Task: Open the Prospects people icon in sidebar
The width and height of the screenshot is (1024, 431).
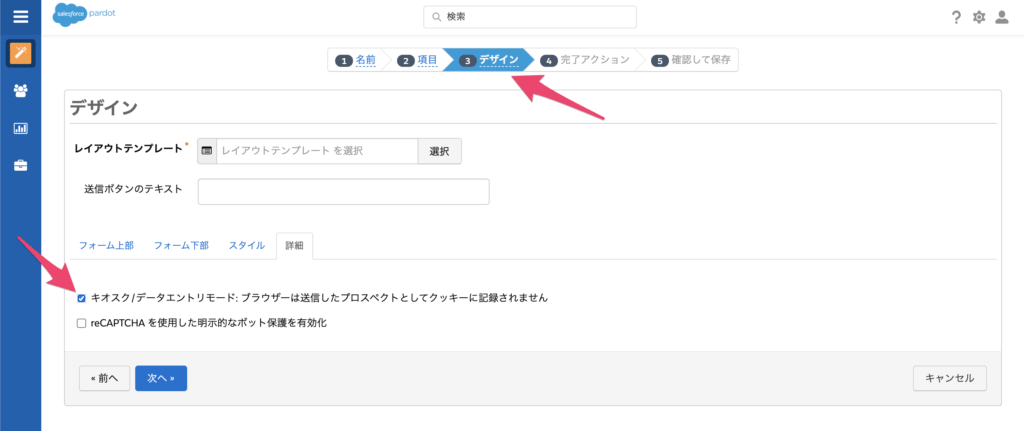Action: click(x=20, y=91)
